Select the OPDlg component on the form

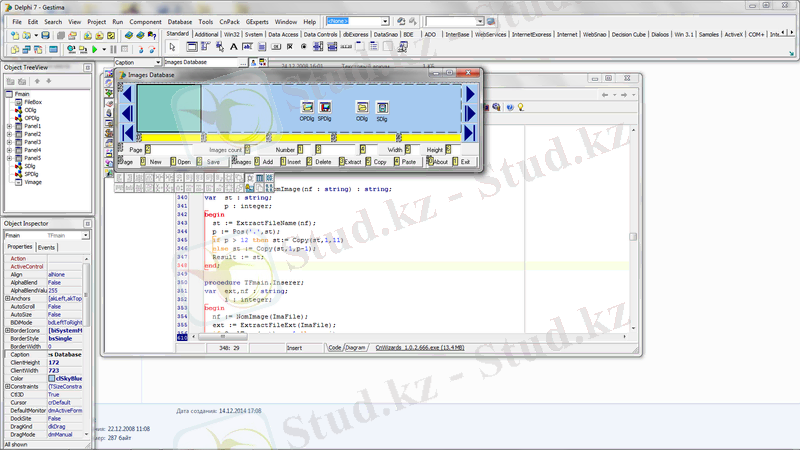pos(307,106)
